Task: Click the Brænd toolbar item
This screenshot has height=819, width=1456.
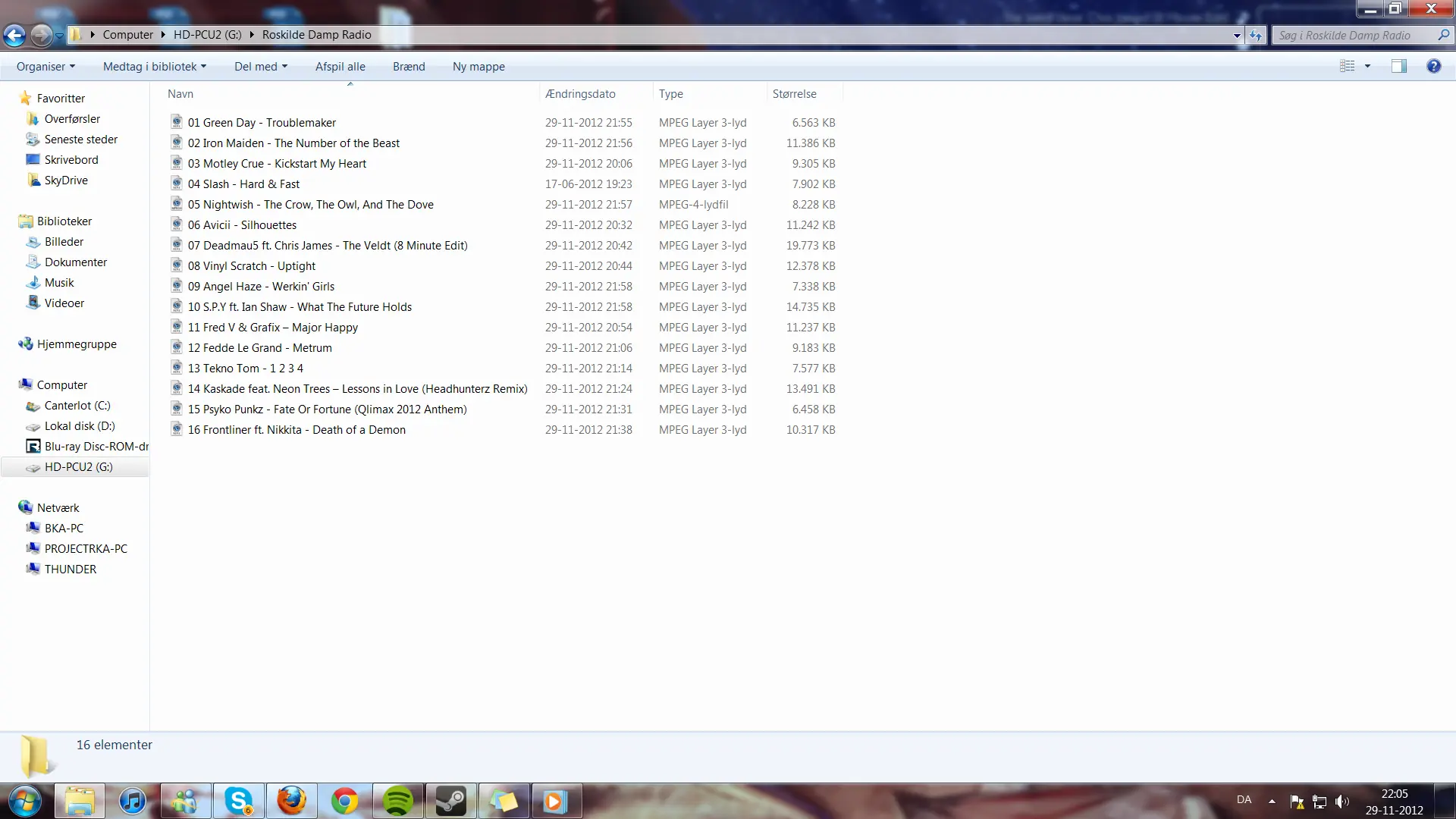Action: tap(409, 67)
